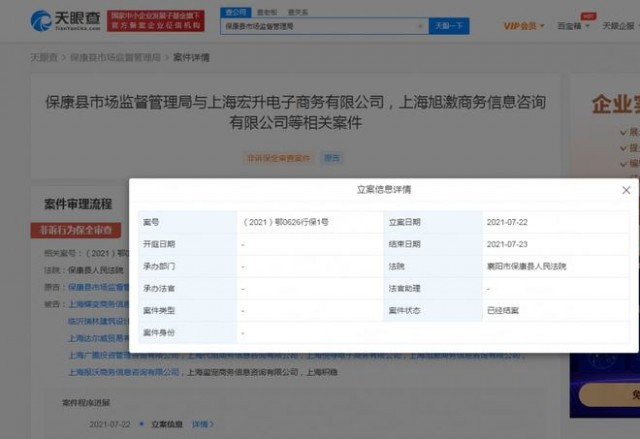
Task: Clear the search box with the x icon
Action: click(420, 26)
